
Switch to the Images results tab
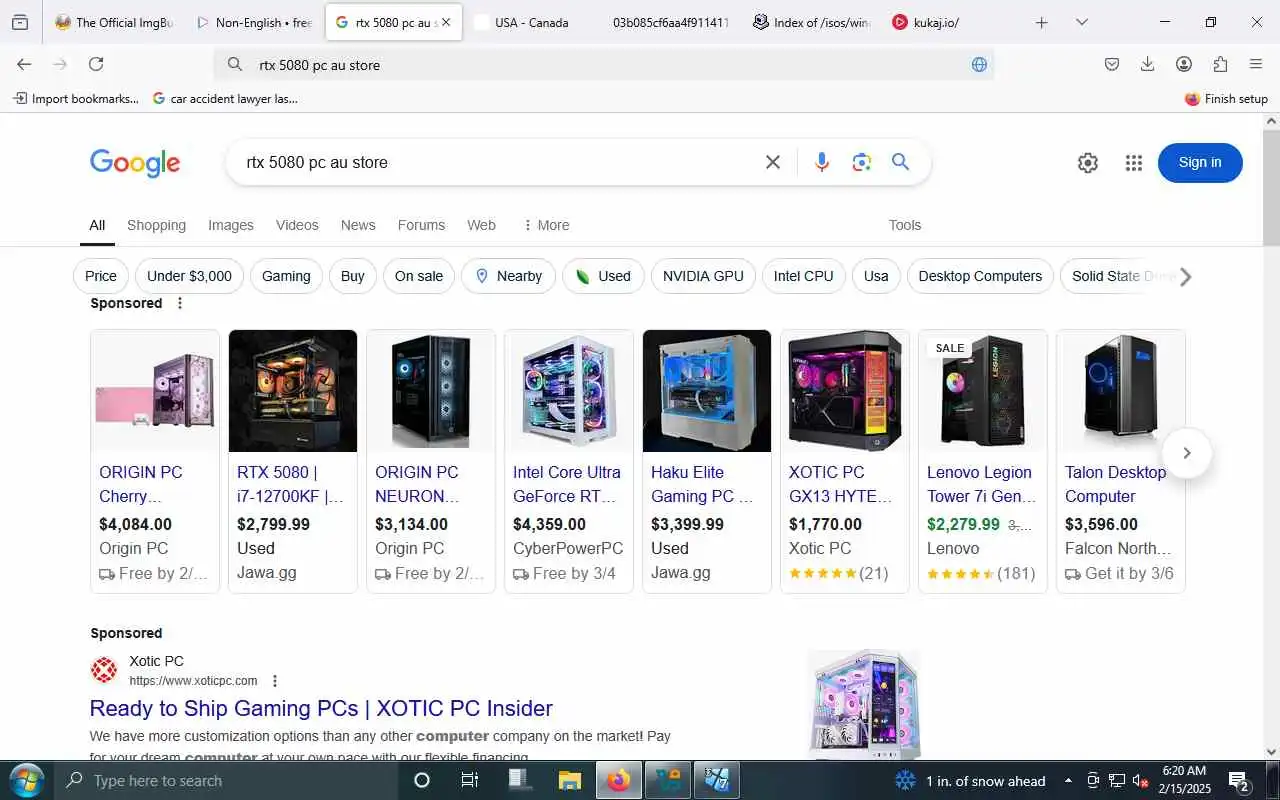point(231,225)
